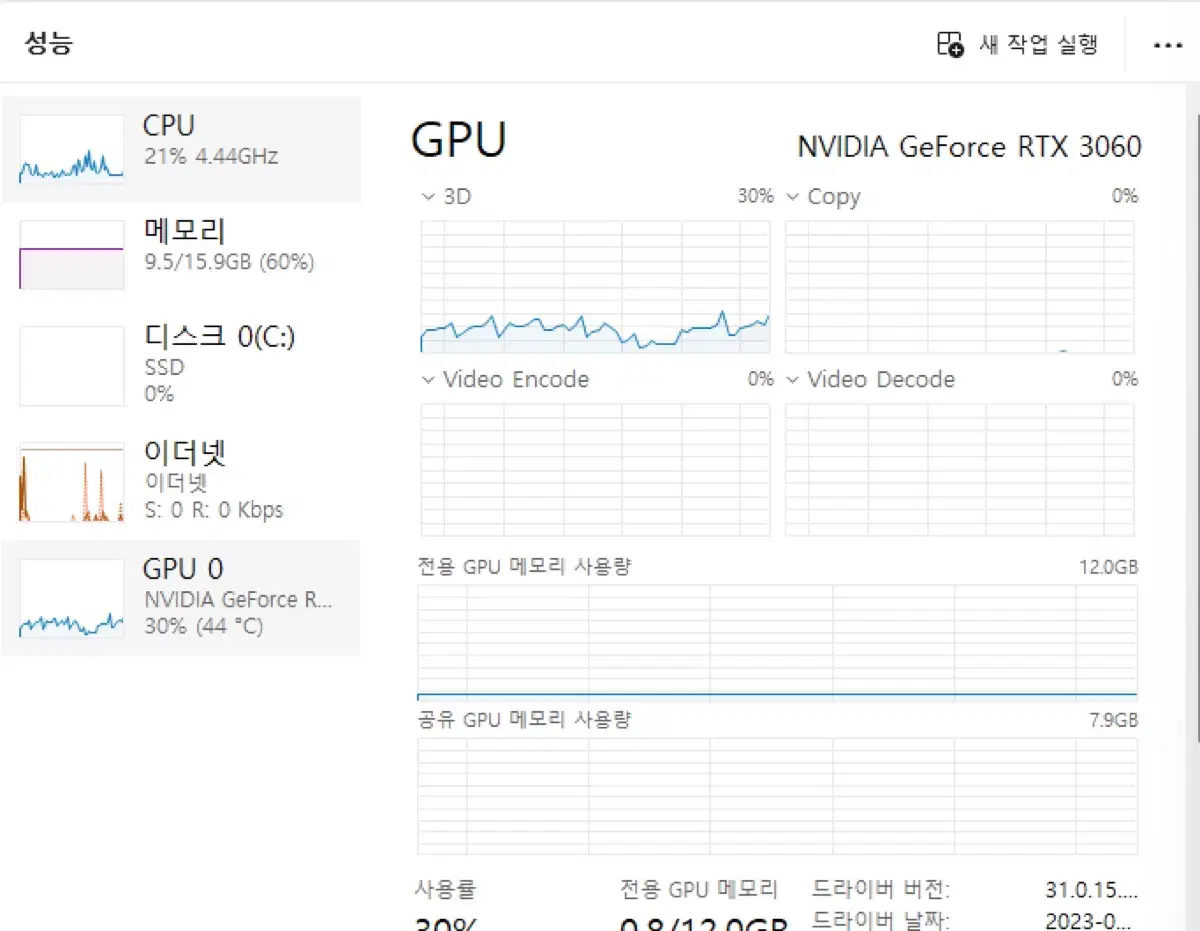This screenshot has height=931, width=1200.
Task: Click the new task icon beside 새 작업 실행
Action: pyautogui.click(x=950, y=45)
